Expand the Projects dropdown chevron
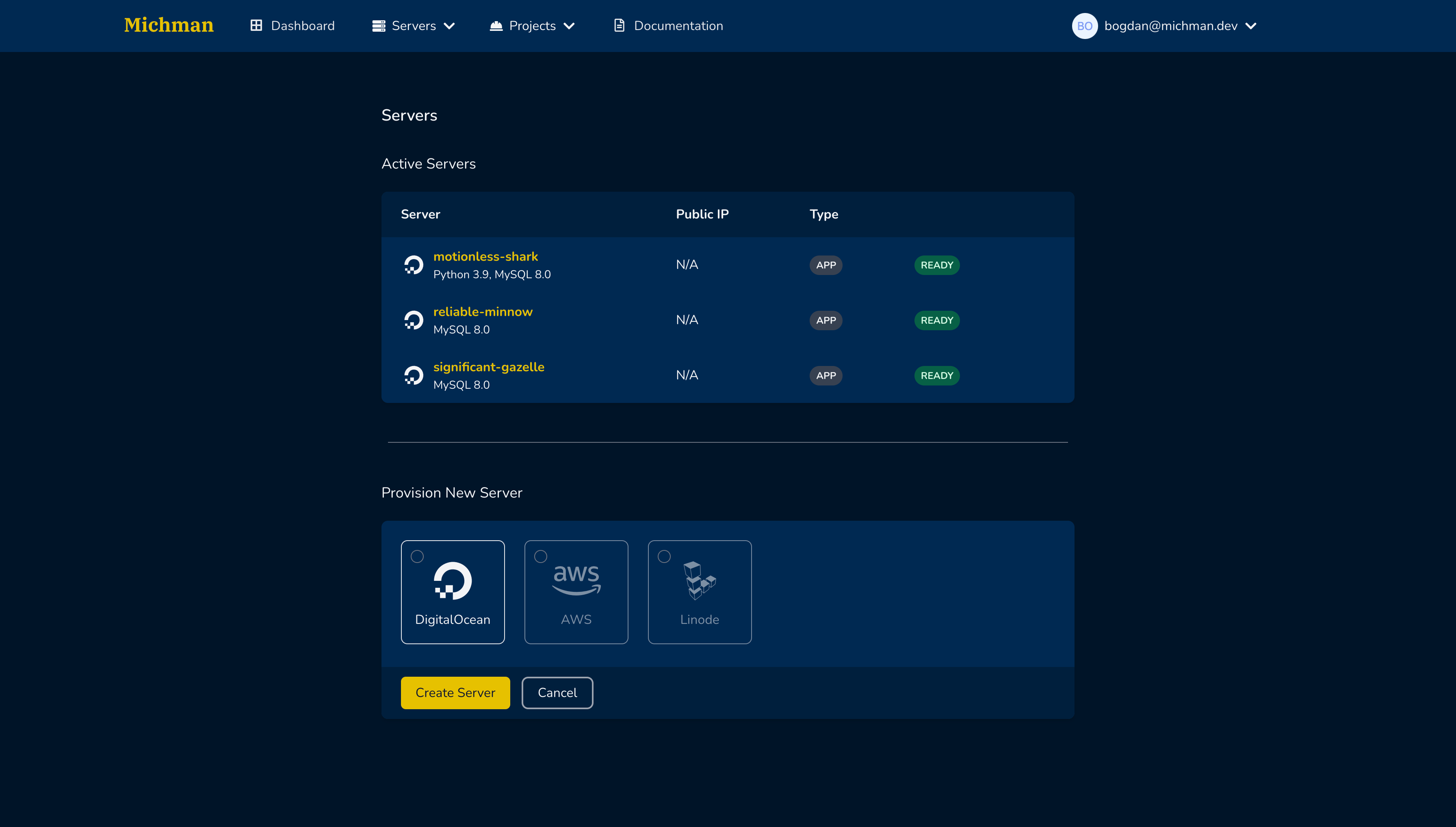Viewport: 1456px width, 827px height. 569,26
